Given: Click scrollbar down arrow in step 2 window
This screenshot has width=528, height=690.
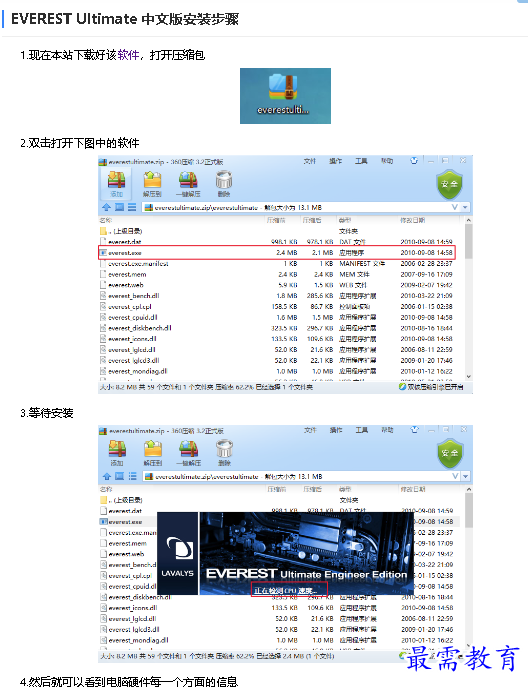Looking at the screenshot, I should pos(468,377).
